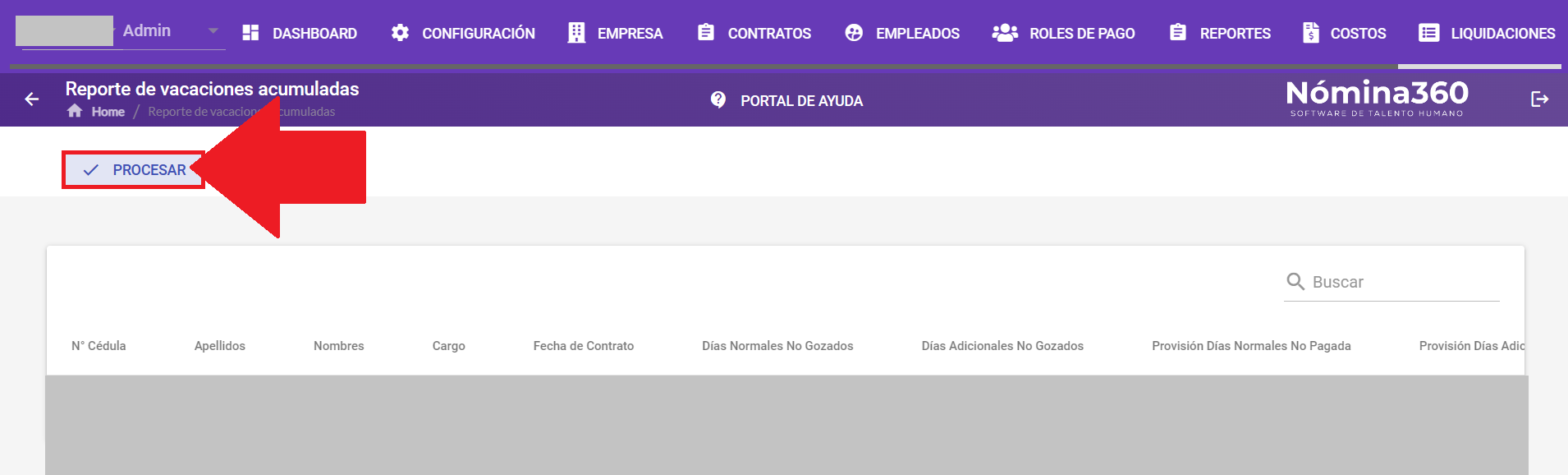This screenshot has height=475, width=1568.
Task: Click the Empresa building icon
Action: 576,33
